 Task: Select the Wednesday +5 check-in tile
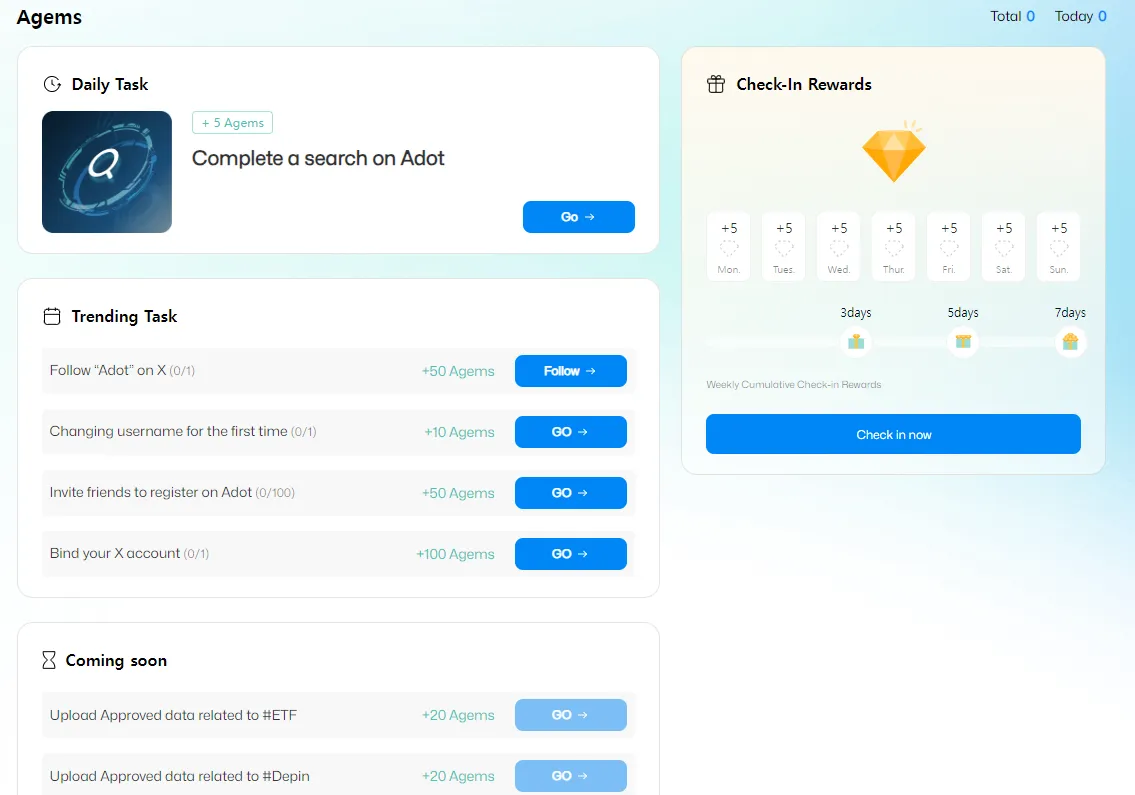[839, 247]
